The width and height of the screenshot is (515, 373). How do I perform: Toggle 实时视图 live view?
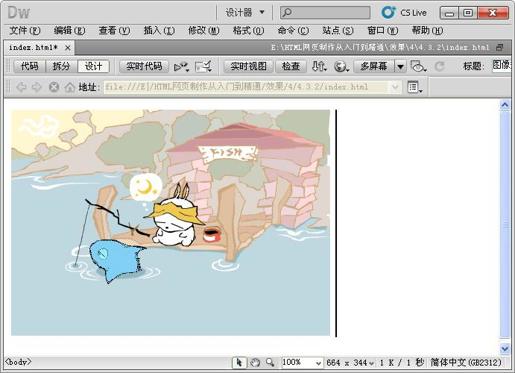(x=248, y=66)
